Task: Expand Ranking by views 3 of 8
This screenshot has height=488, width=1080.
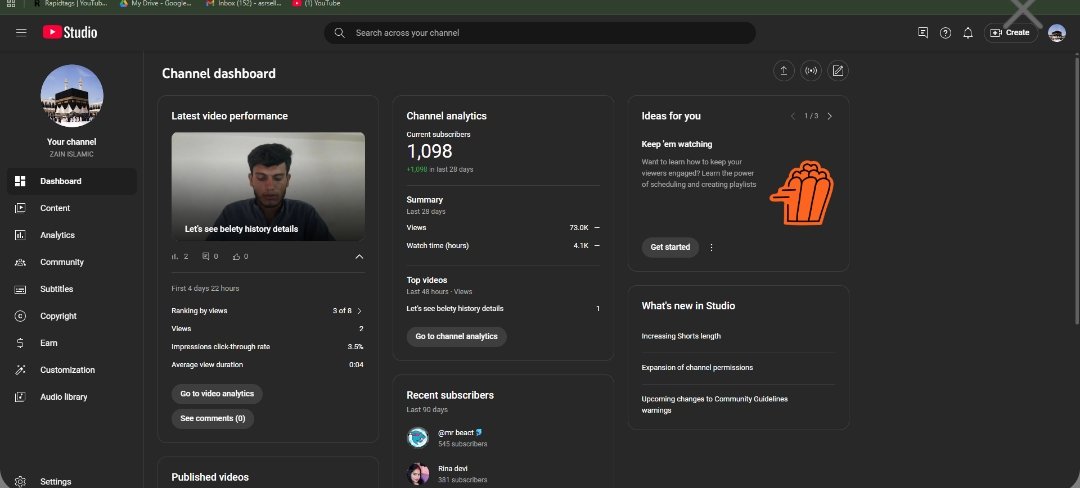Action: [359, 311]
